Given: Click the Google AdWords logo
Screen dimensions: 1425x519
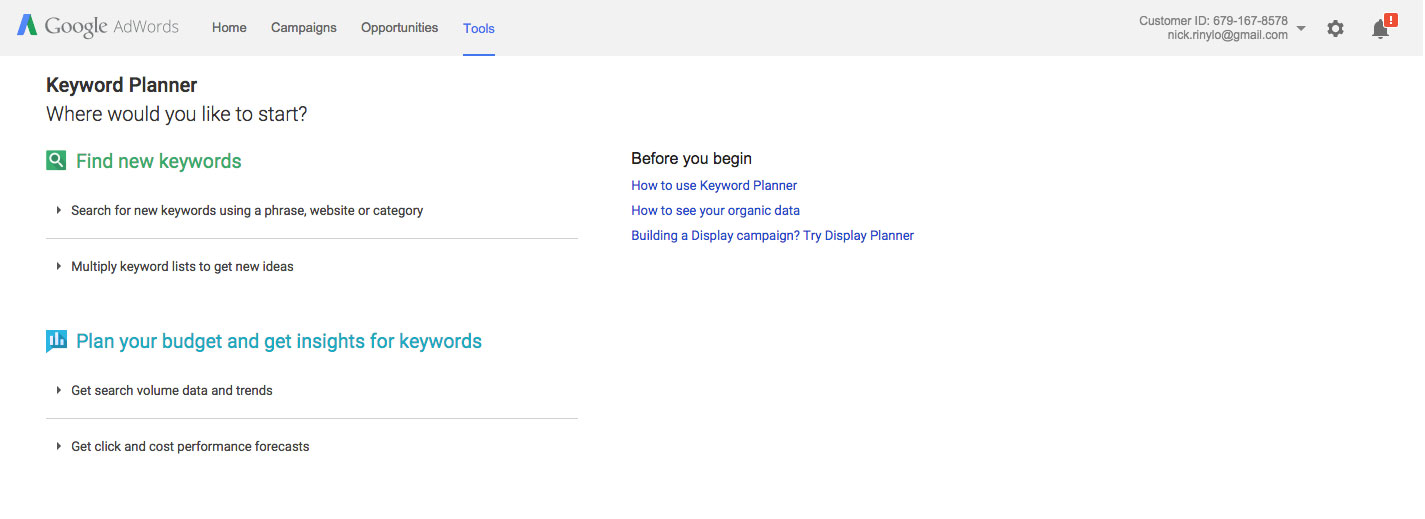Looking at the screenshot, I should tap(98, 27).
